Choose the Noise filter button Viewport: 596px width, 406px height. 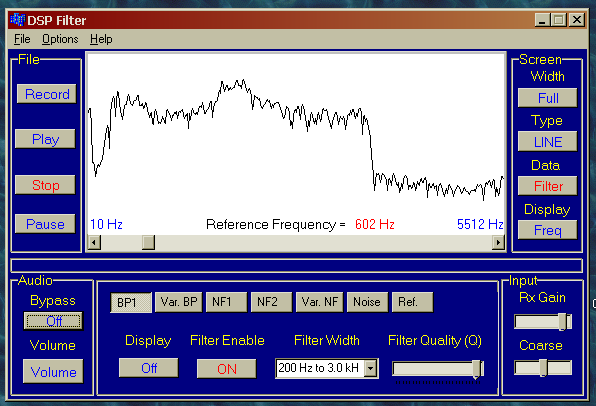[367, 302]
